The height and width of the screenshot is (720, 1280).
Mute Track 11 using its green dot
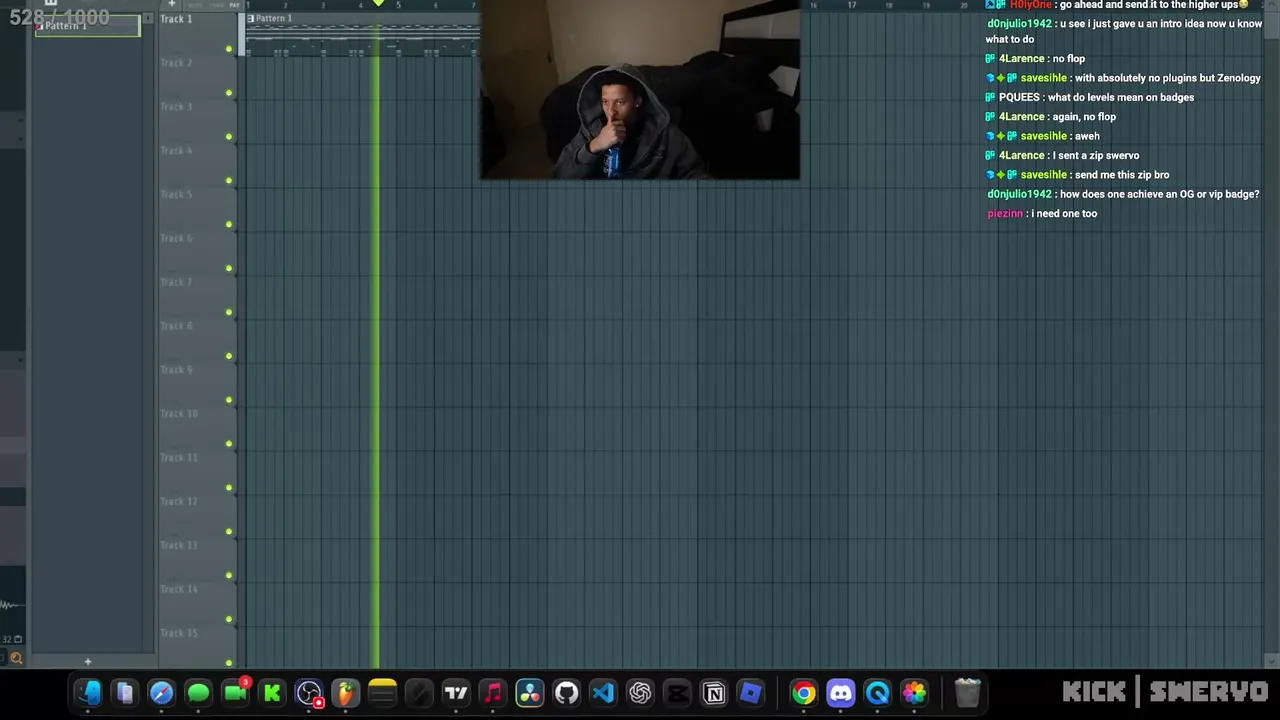coord(229,488)
